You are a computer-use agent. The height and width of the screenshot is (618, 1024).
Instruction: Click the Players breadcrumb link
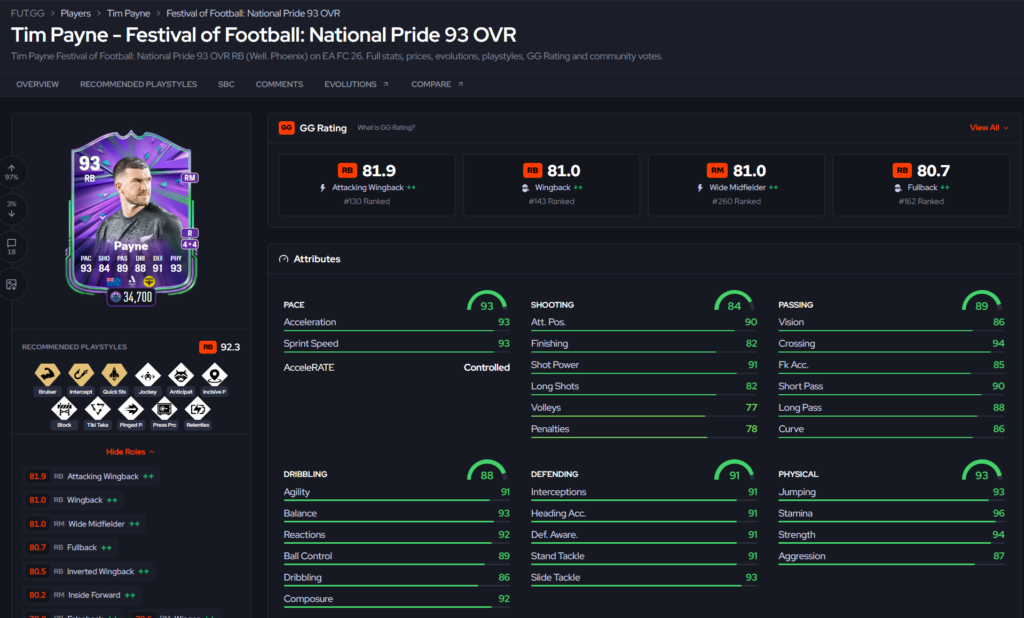click(x=76, y=13)
